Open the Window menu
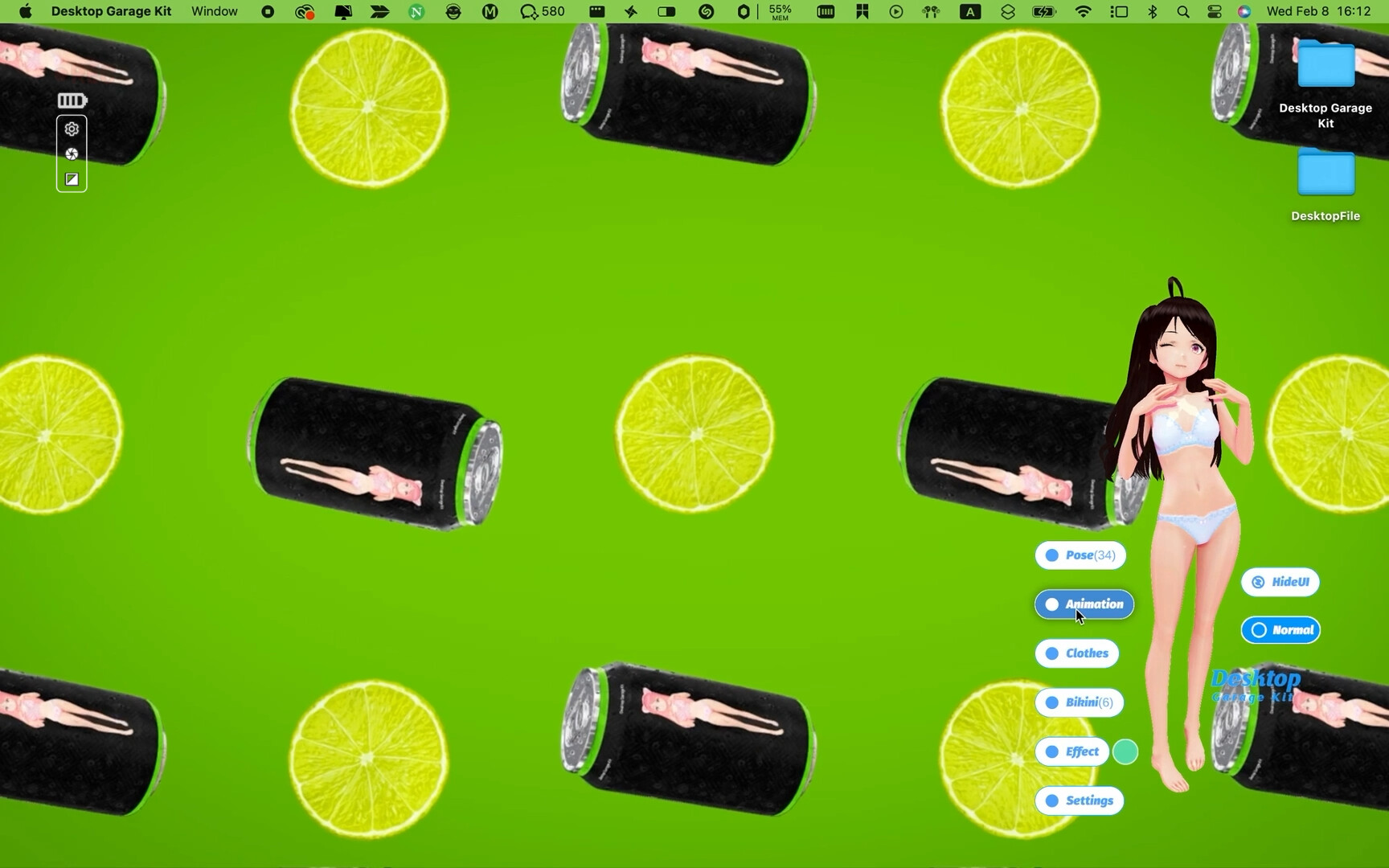1389x868 pixels. tap(213, 11)
